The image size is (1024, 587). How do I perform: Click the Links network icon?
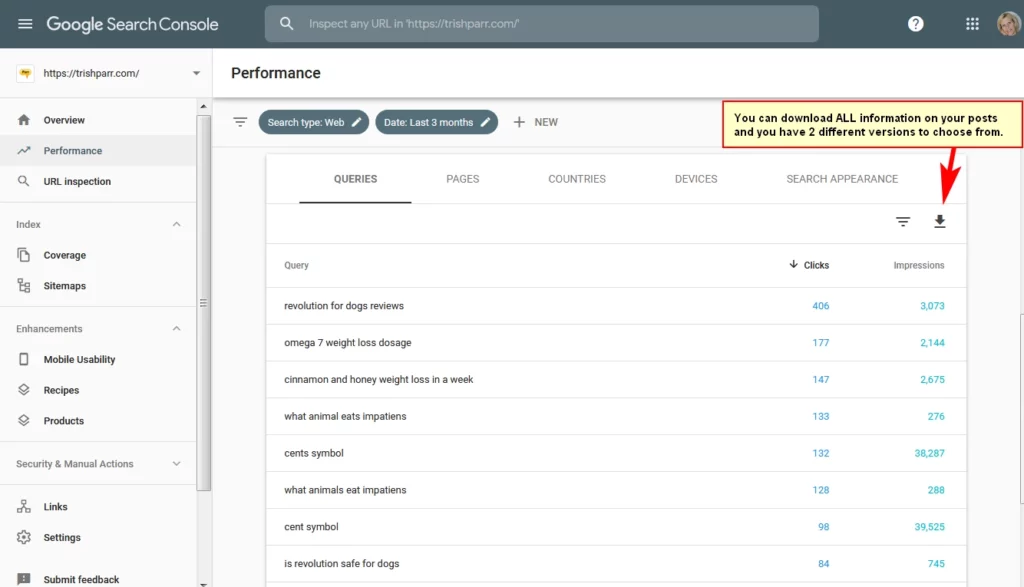click(x=24, y=506)
